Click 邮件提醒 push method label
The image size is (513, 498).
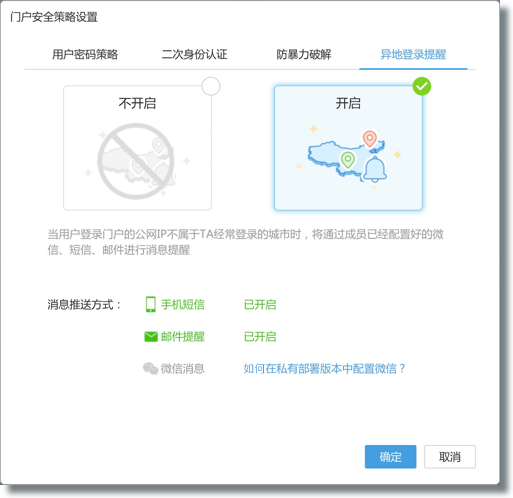tap(183, 337)
